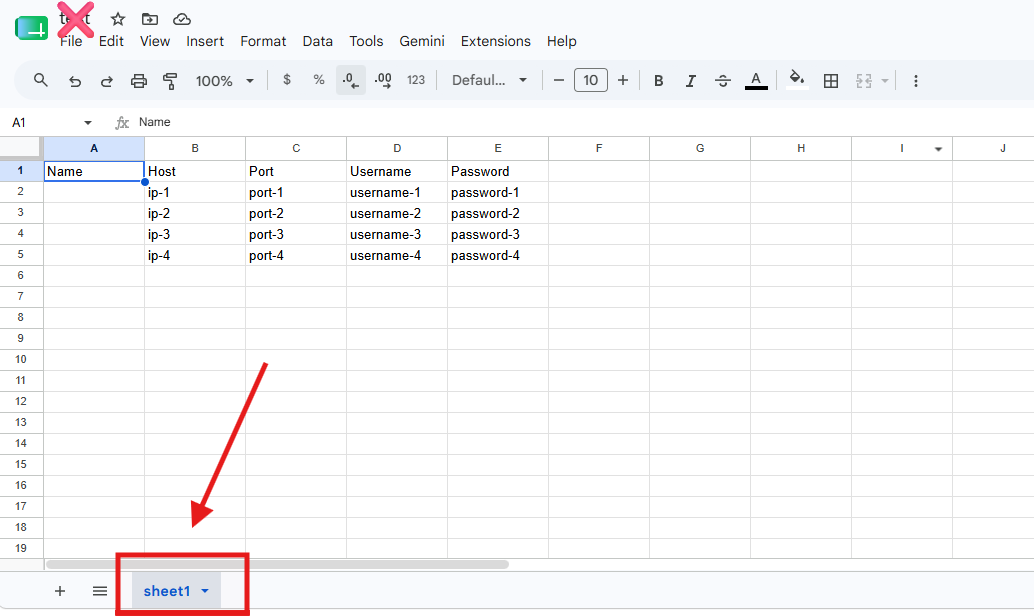The image size is (1034, 616).
Task: Click the Sheets home logo icon
Action: pyautogui.click(x=32, y=28)
